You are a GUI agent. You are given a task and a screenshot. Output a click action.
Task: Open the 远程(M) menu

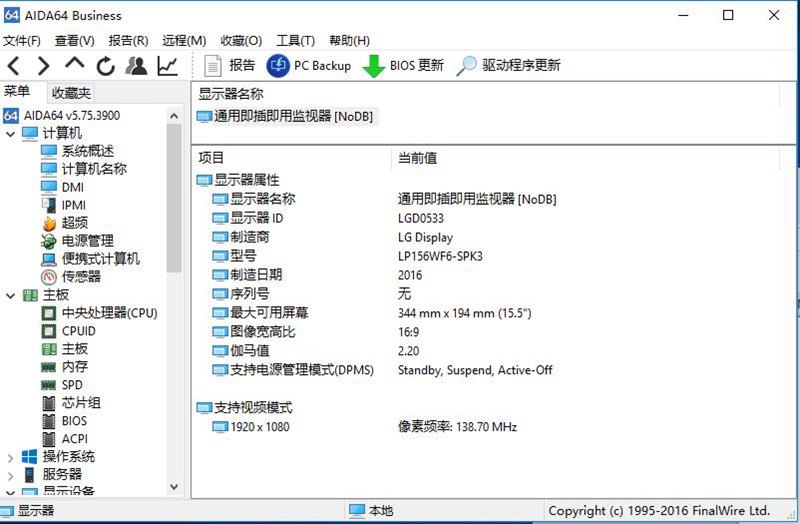[x=184, y=40]
